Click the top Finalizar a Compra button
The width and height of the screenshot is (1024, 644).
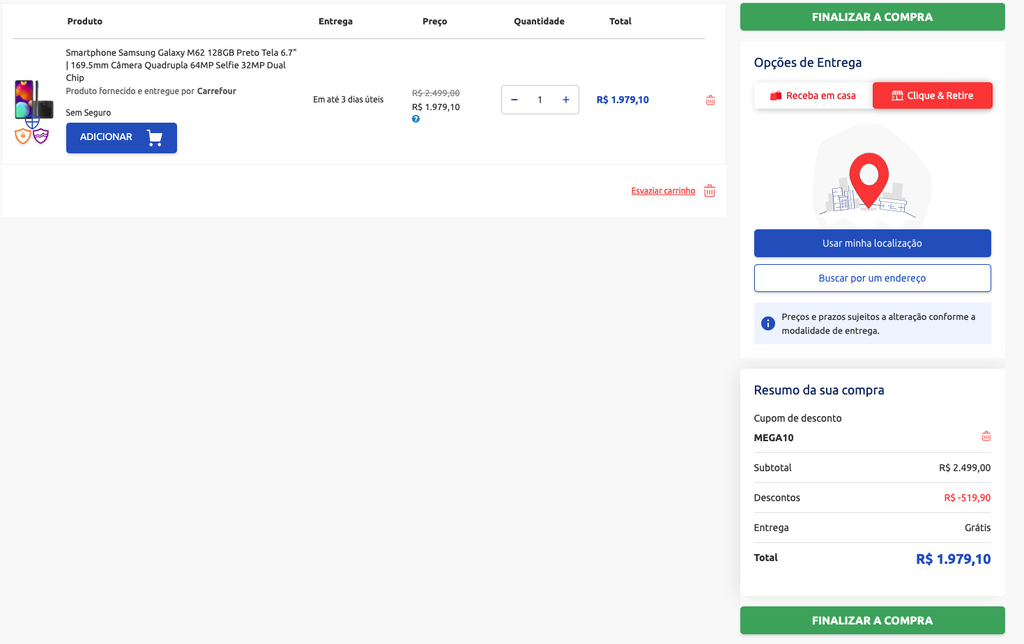(872, 17)
